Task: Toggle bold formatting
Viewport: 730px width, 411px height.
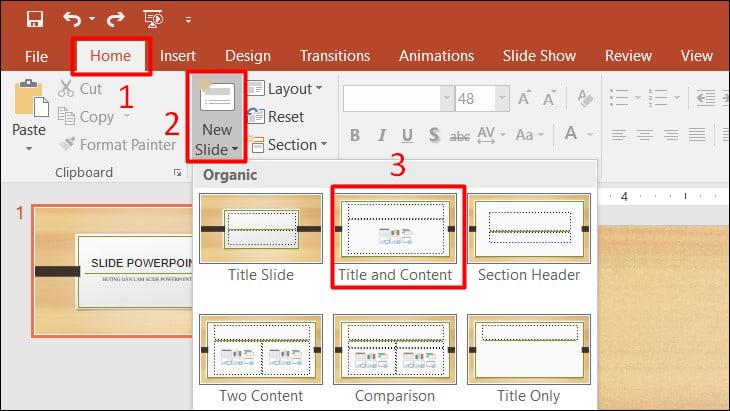Action: pyautogui.click(x=355, y=135)
